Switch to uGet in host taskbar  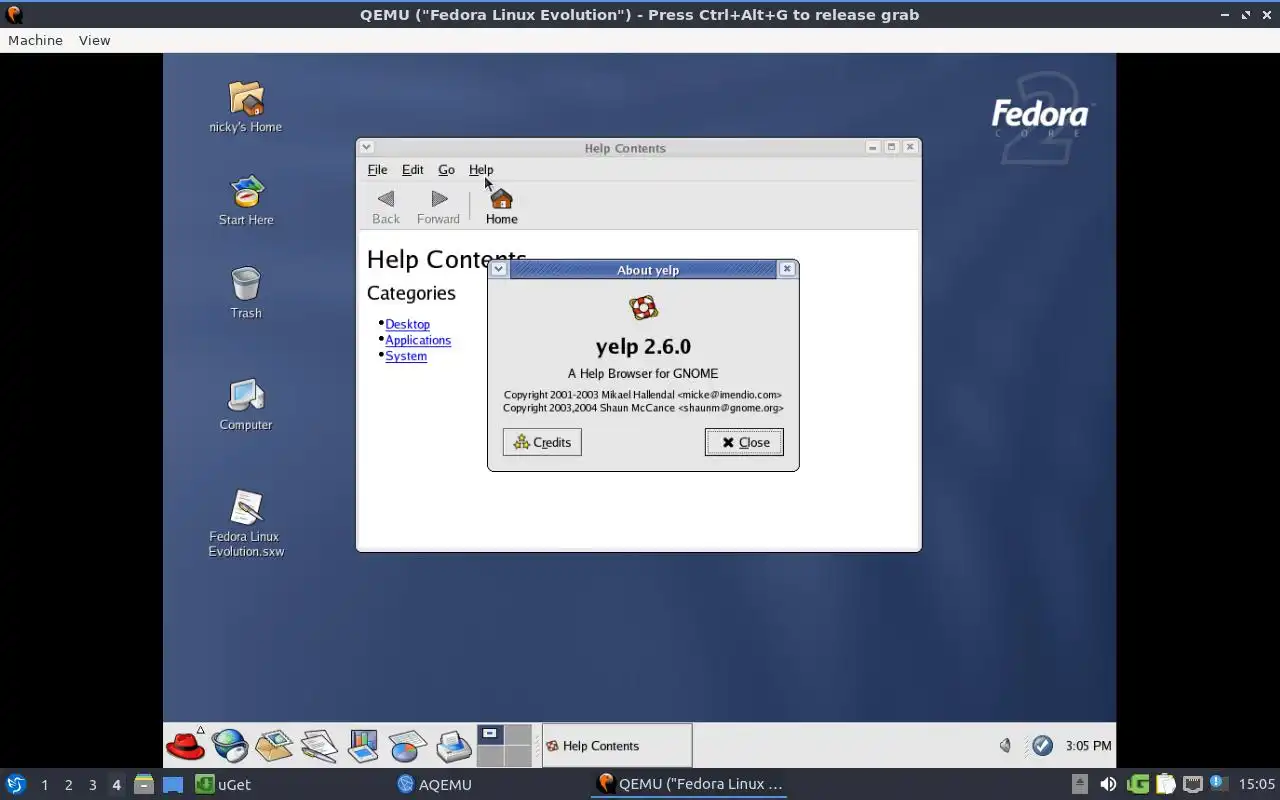224,784
